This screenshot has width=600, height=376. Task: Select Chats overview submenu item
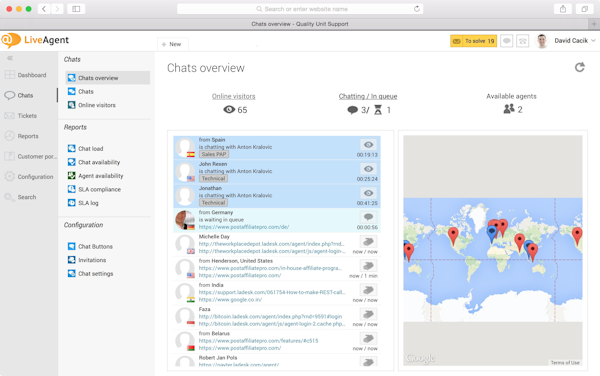(108, 78)
